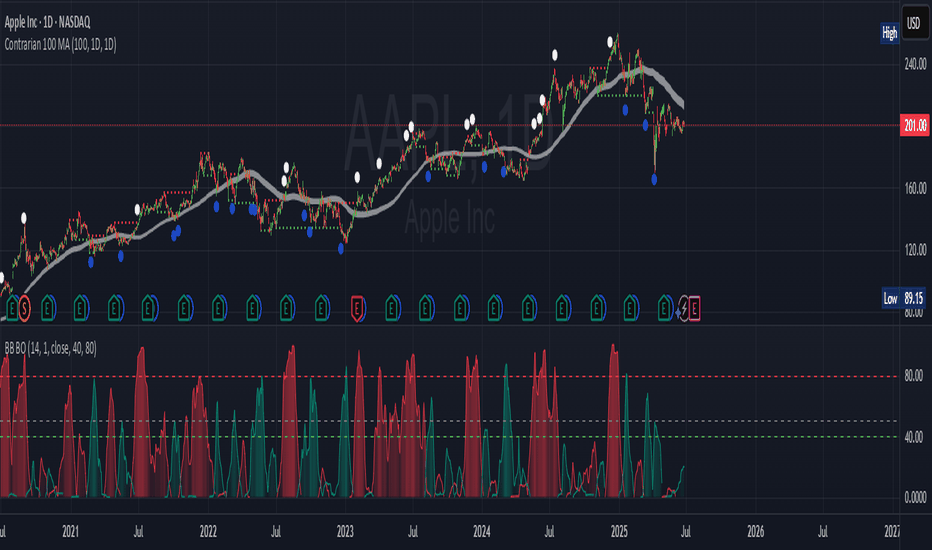Click the 120.00 price axis label

coord(915,250)
